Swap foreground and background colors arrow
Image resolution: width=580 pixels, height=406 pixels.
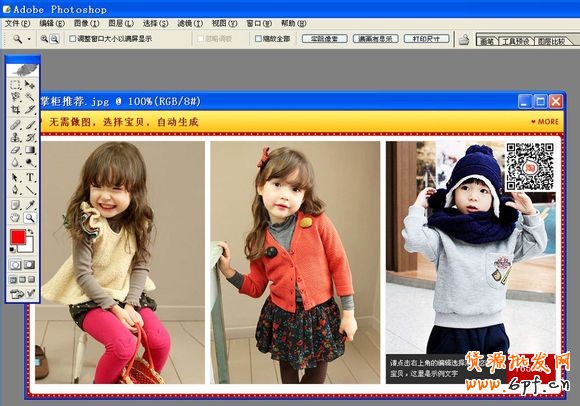click(30, 232)
